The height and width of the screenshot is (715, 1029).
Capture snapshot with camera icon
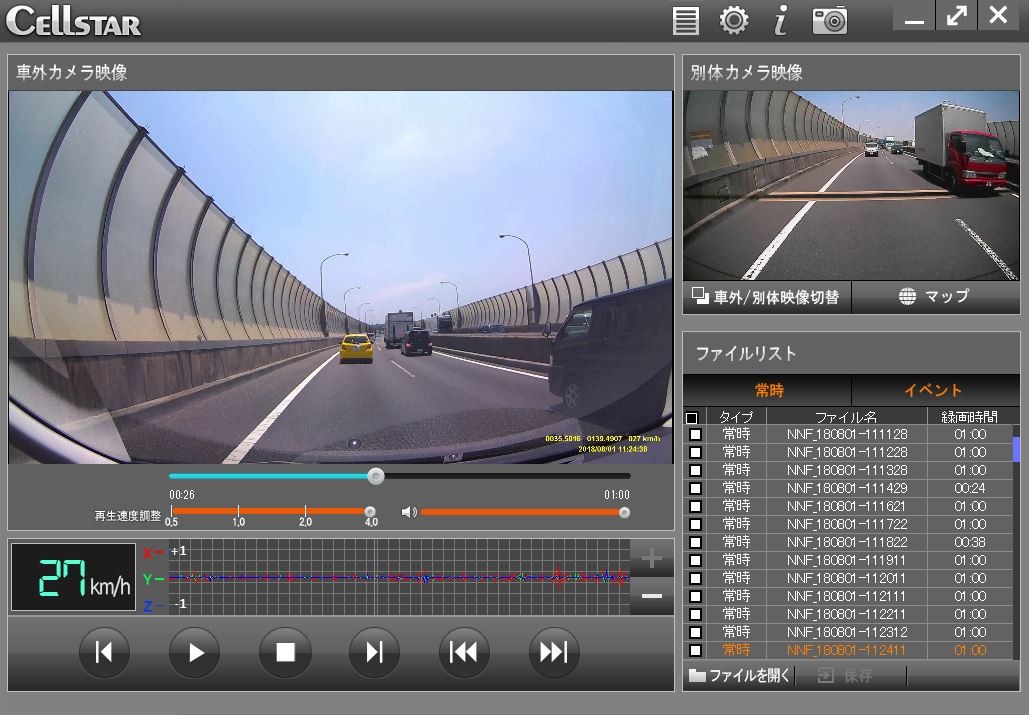(x=830, y=20)
